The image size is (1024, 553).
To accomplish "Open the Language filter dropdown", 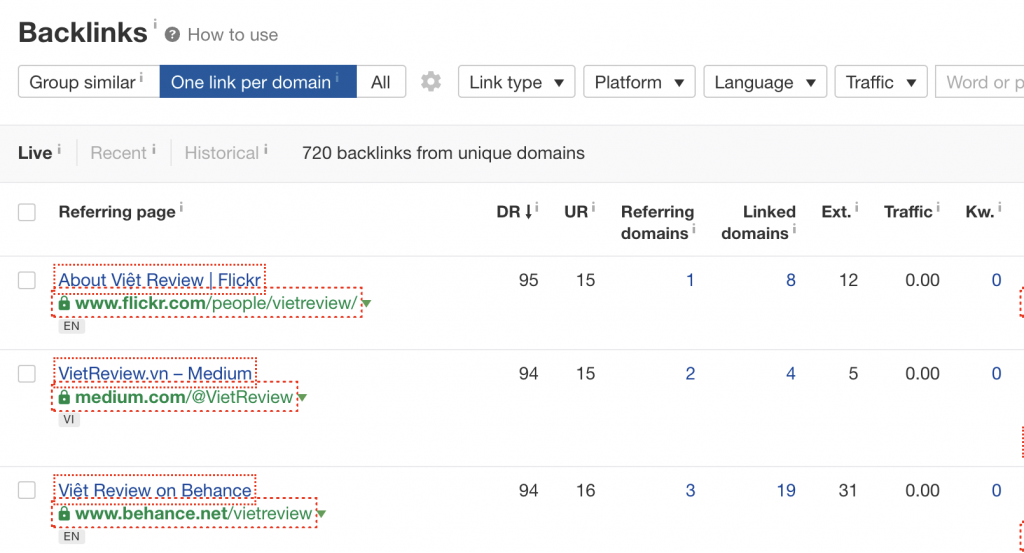I will [765, 82].
